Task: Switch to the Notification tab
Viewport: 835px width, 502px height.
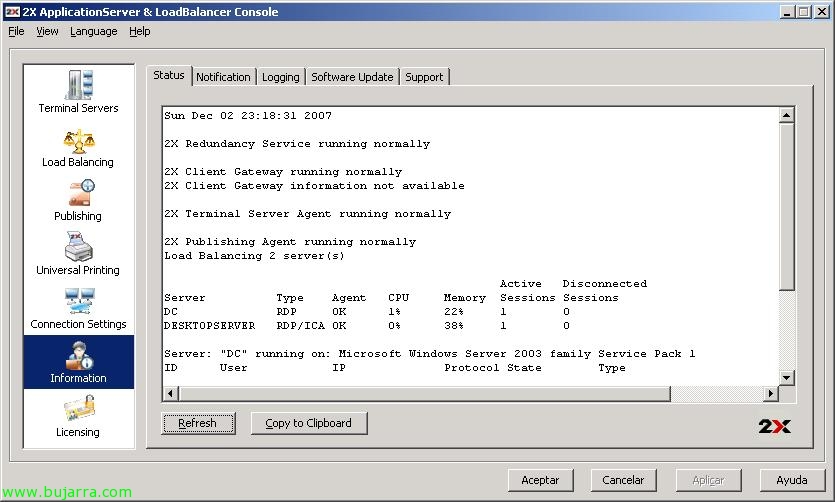Action: [223, 77]
